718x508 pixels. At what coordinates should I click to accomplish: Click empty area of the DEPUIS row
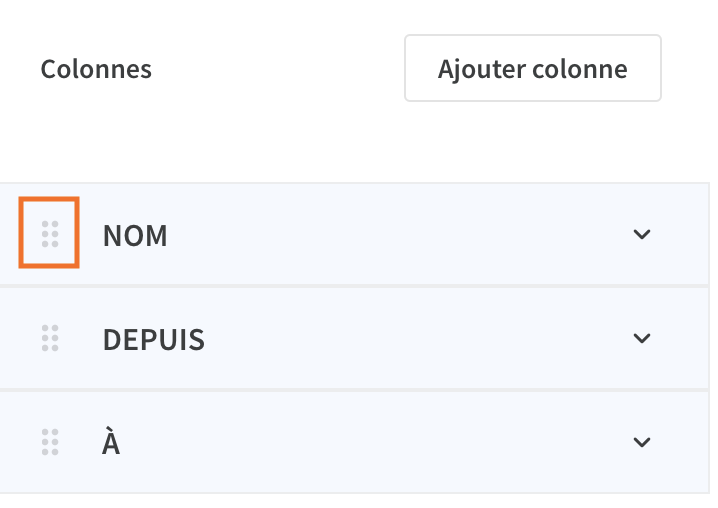coord(412,339)
